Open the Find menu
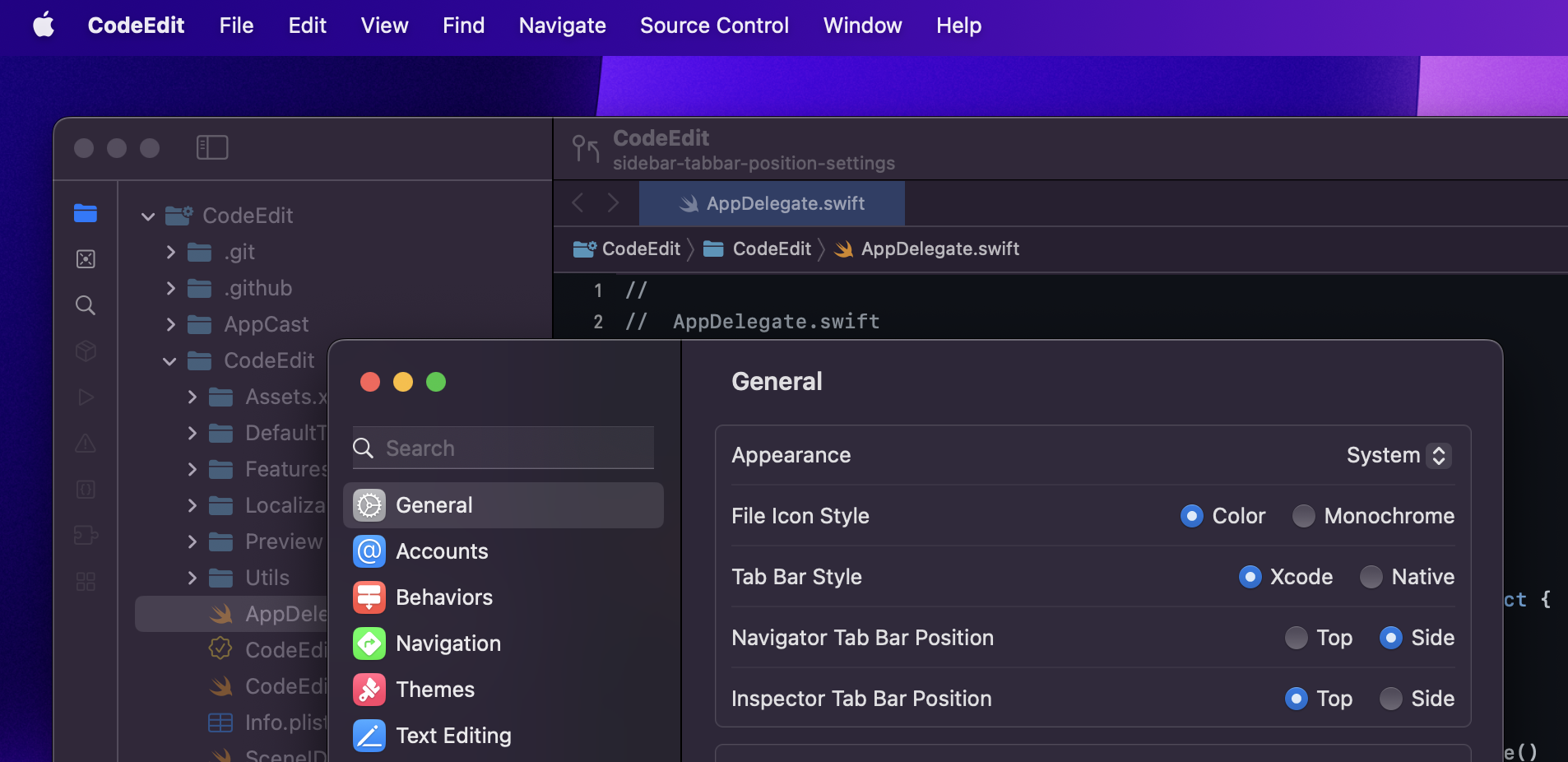 [463, 26]
